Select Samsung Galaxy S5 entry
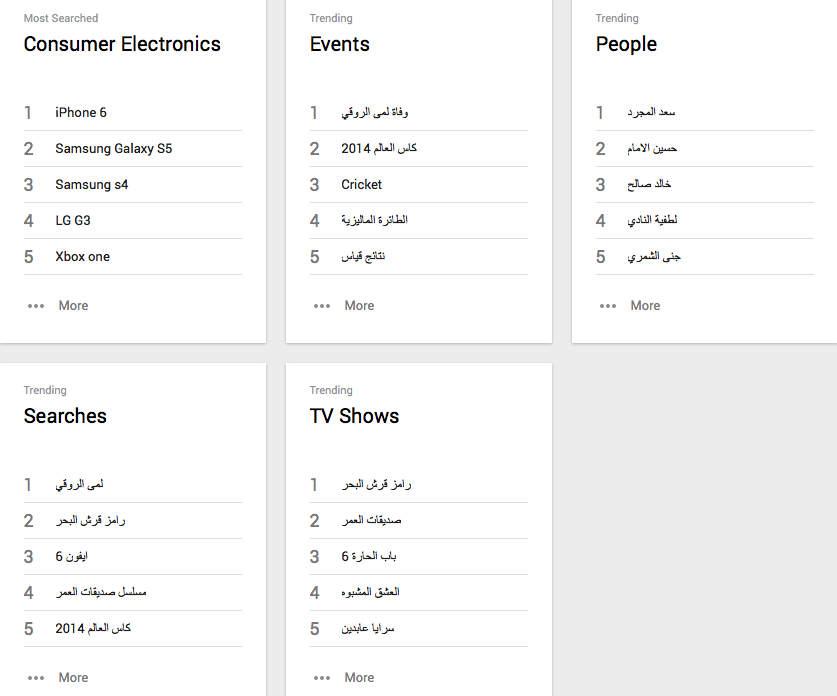837x696 pixels. pos(113,149)
